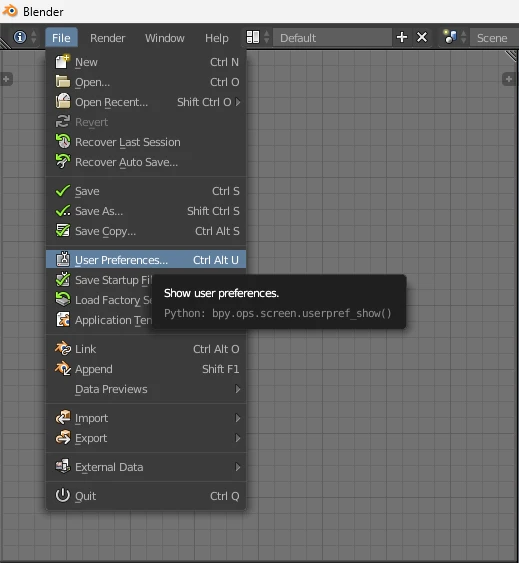Open the editor type selector arrows

33,37
